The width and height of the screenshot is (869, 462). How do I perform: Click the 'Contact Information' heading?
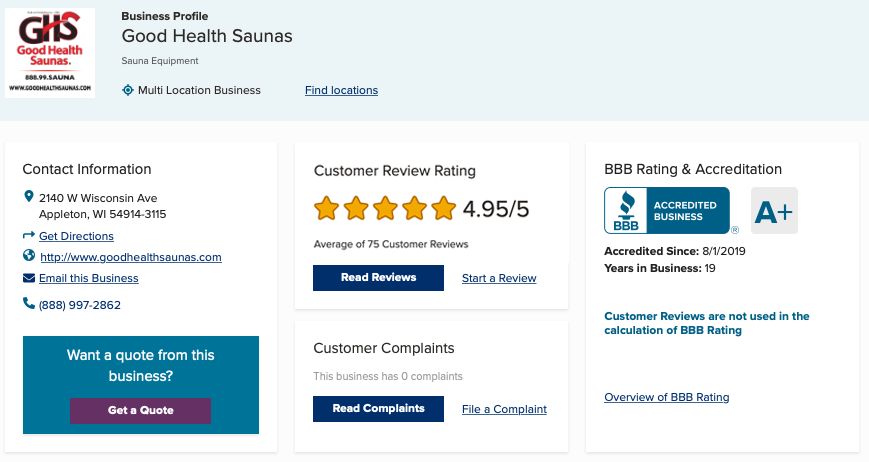[86, 169]
